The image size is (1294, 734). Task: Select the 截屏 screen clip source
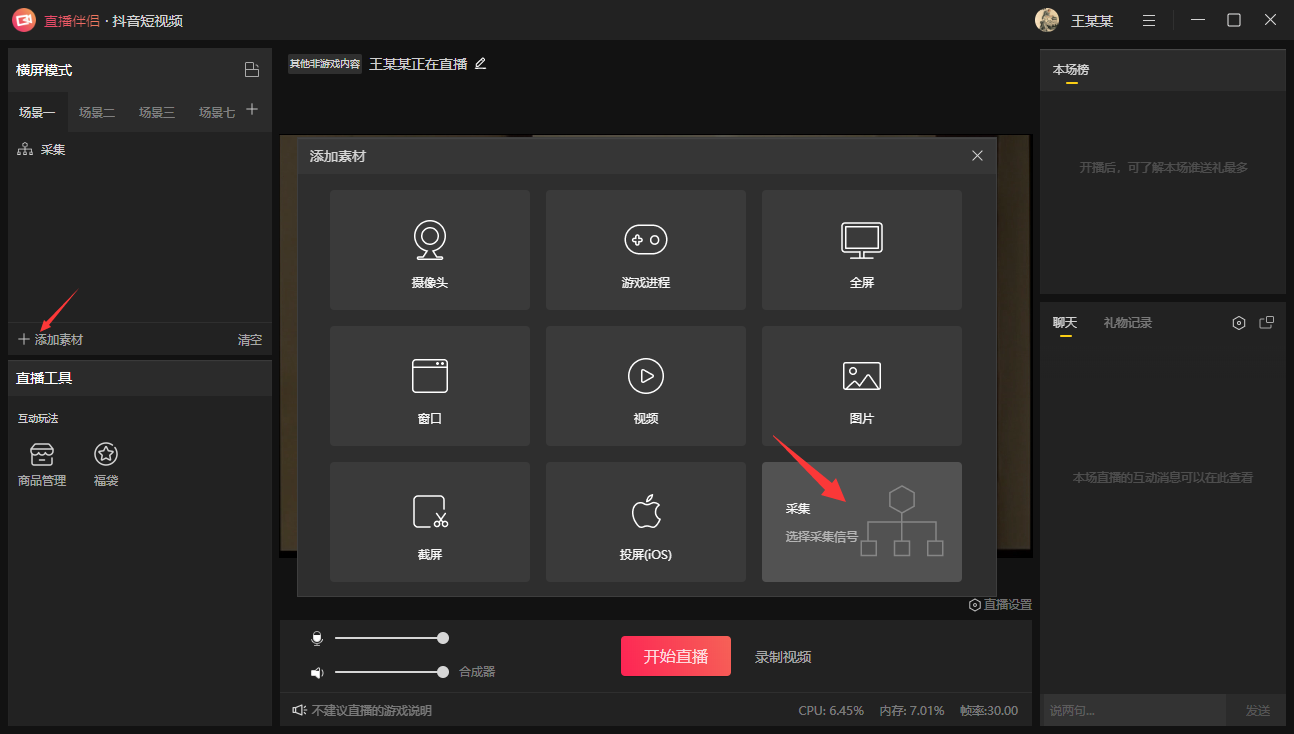430,522
